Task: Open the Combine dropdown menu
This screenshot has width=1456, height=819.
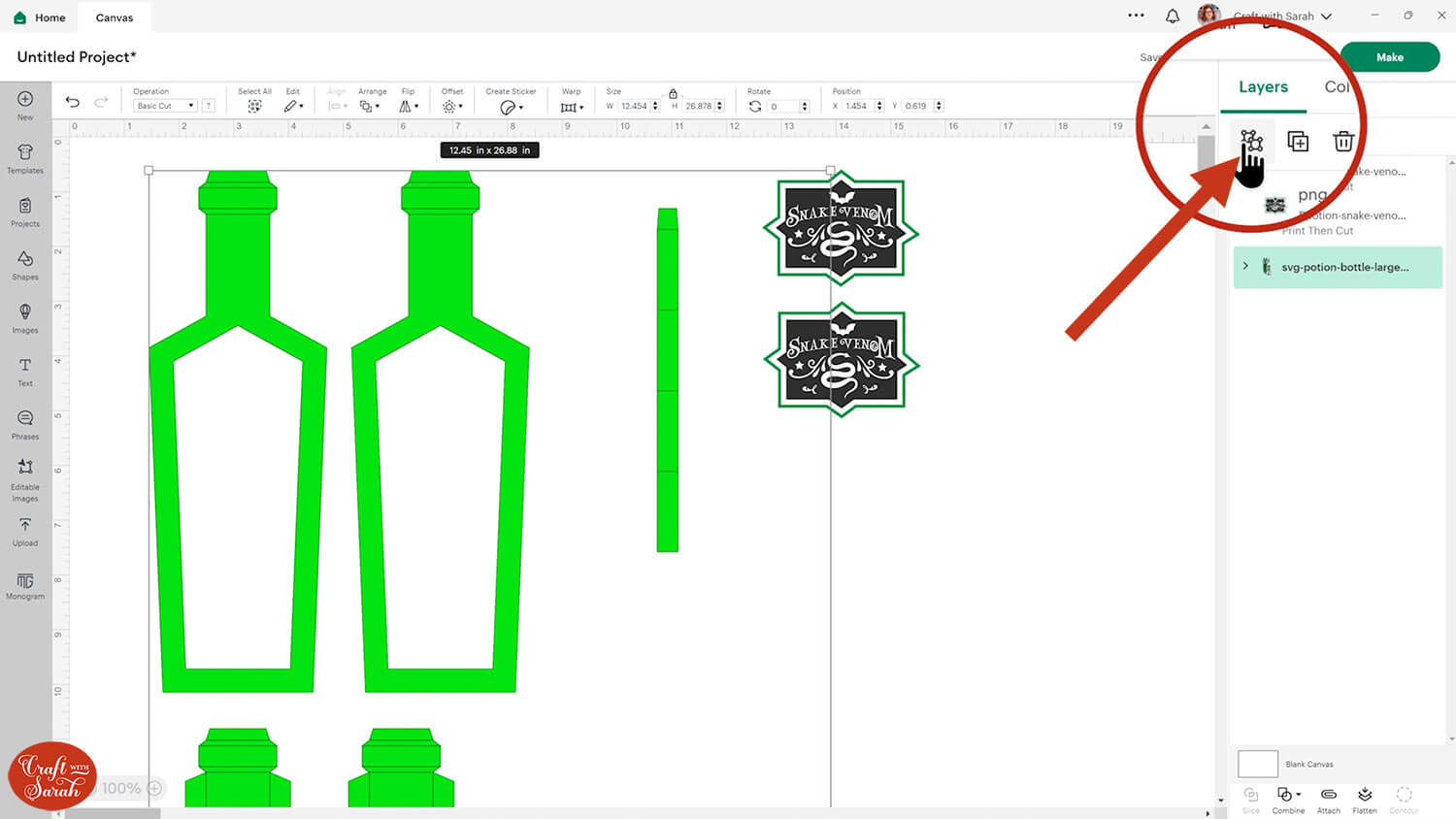Action: click(1288, 800)
